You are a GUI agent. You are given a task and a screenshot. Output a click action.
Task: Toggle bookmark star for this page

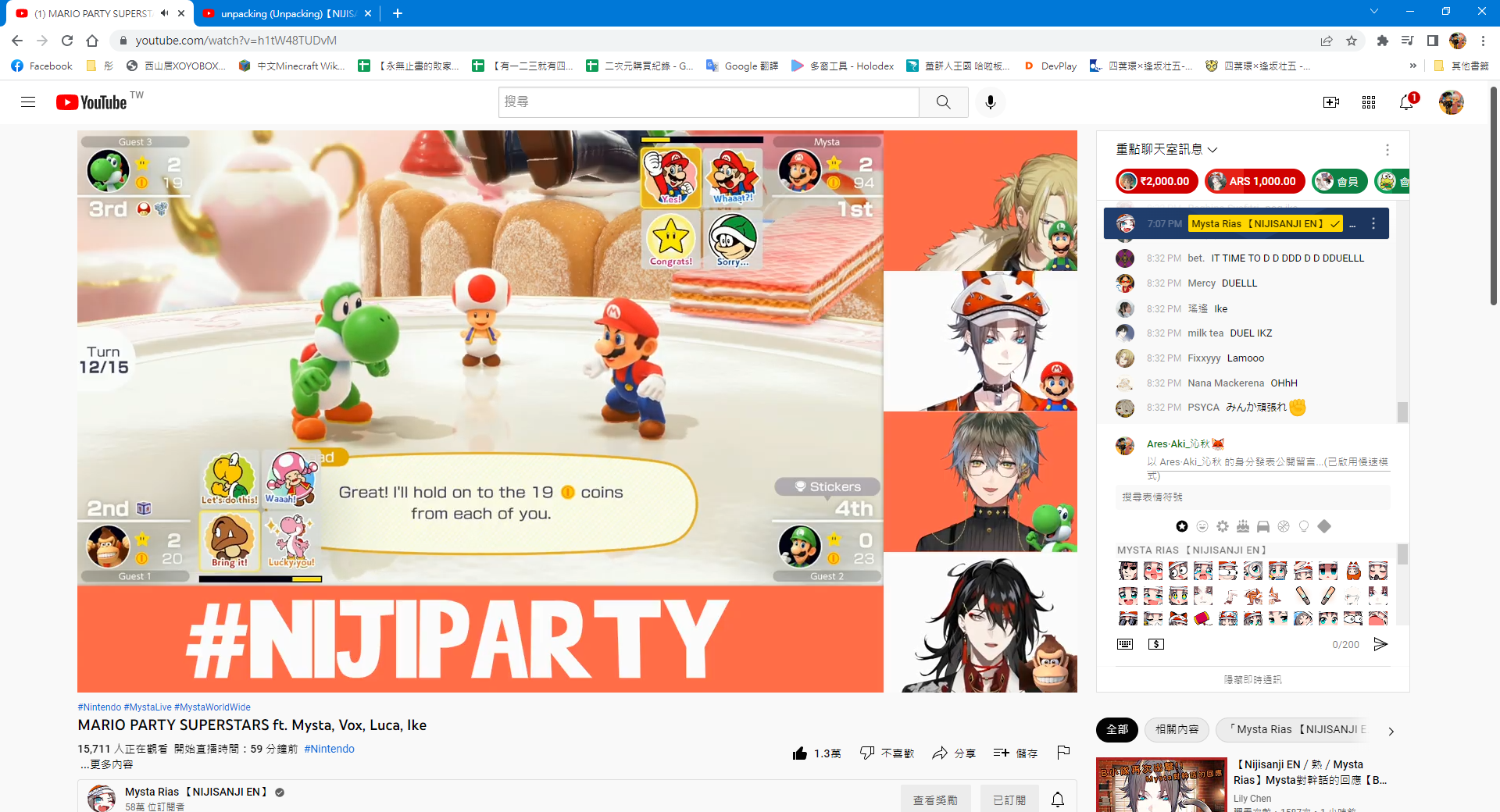coord(1352,41)
